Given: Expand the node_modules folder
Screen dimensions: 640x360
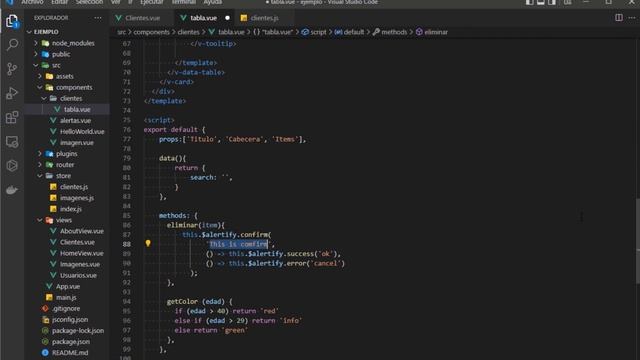Looking at the screenshot, I should coord(73,43).
